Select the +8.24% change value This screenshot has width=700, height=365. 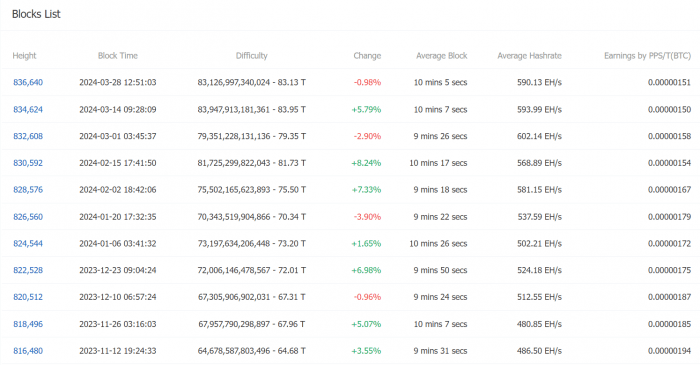(366, 163)
